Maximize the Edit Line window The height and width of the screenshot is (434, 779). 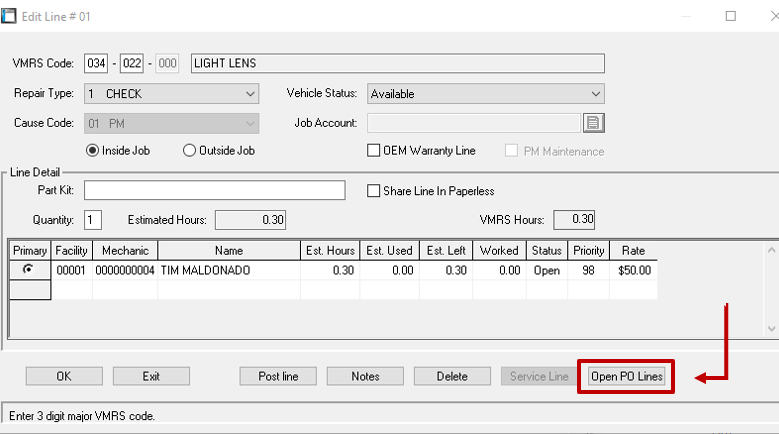(731, 16)
